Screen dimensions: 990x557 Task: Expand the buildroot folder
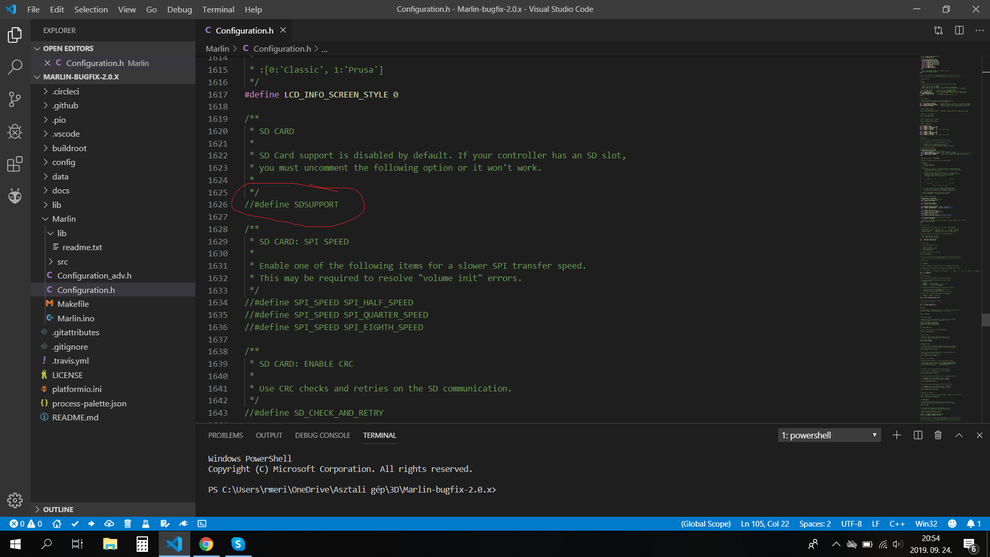tap(68, 148)
